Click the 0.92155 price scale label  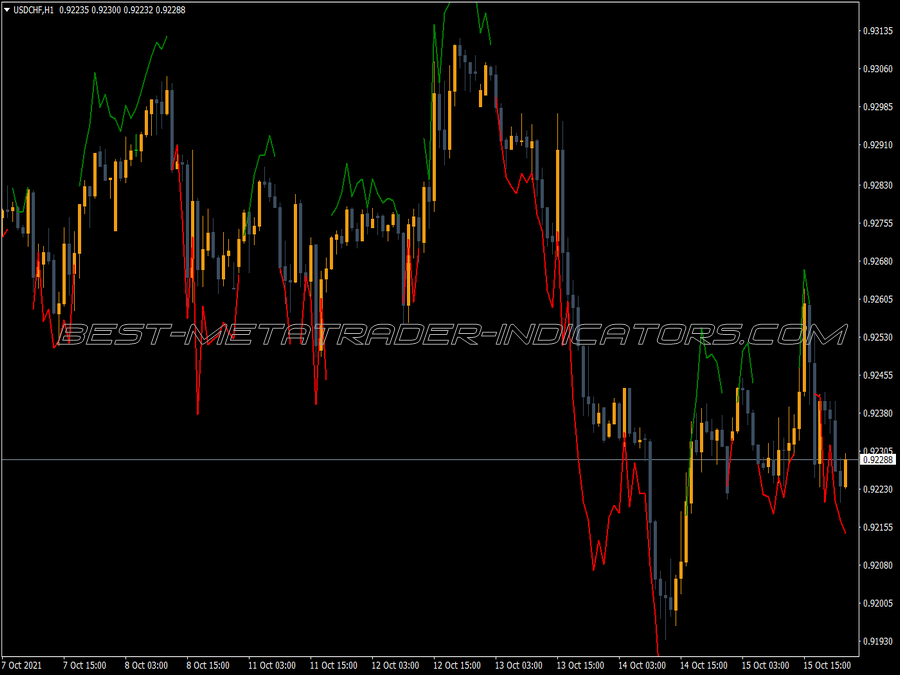point(878,527)
